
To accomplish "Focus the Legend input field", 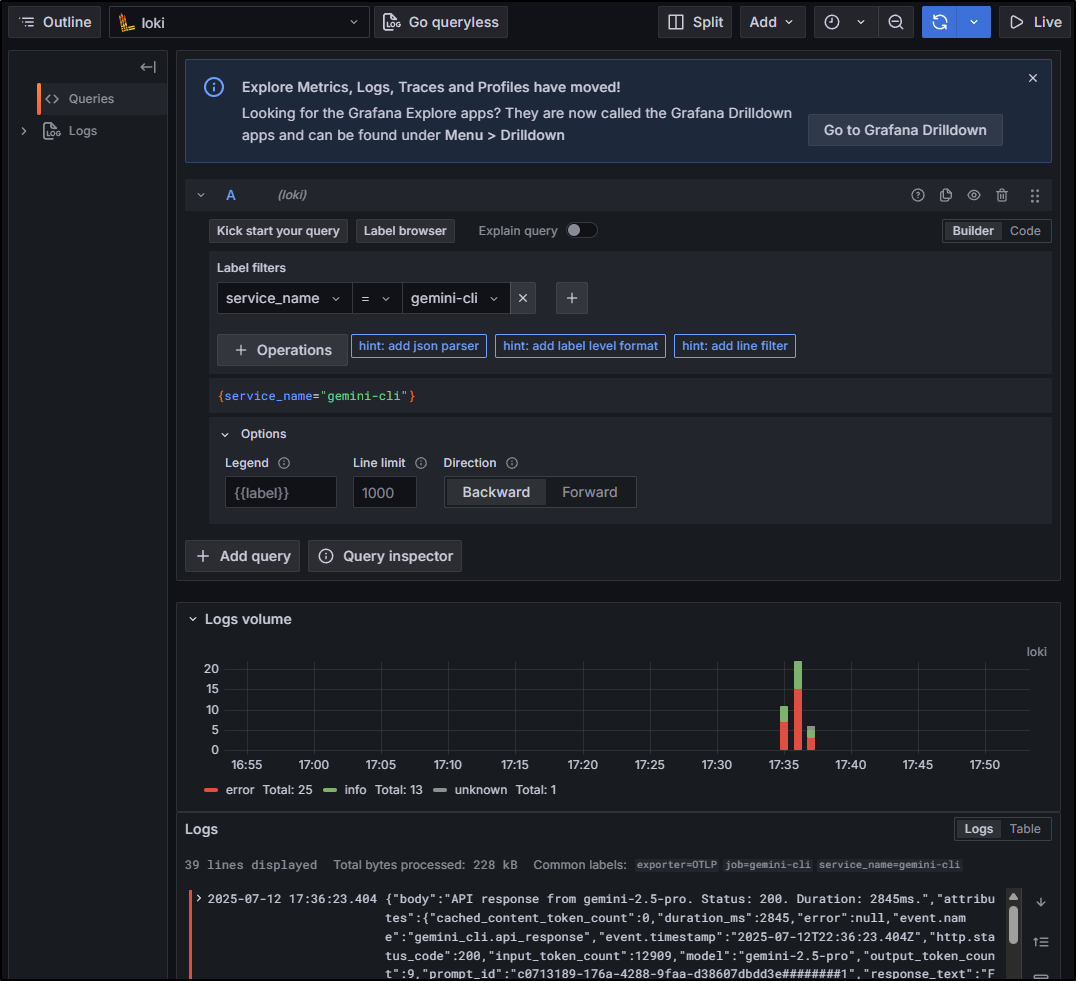I will tap(281, 493).
